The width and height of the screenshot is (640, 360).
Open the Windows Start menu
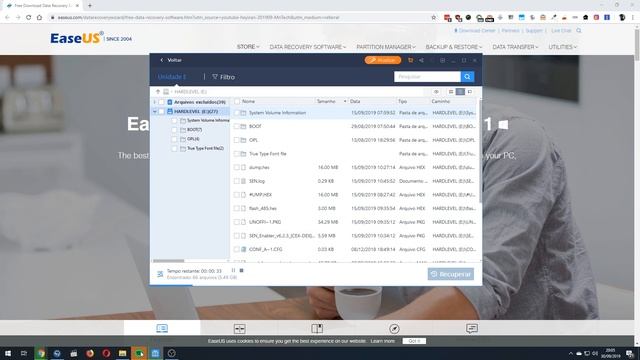[x=8, y=353]
